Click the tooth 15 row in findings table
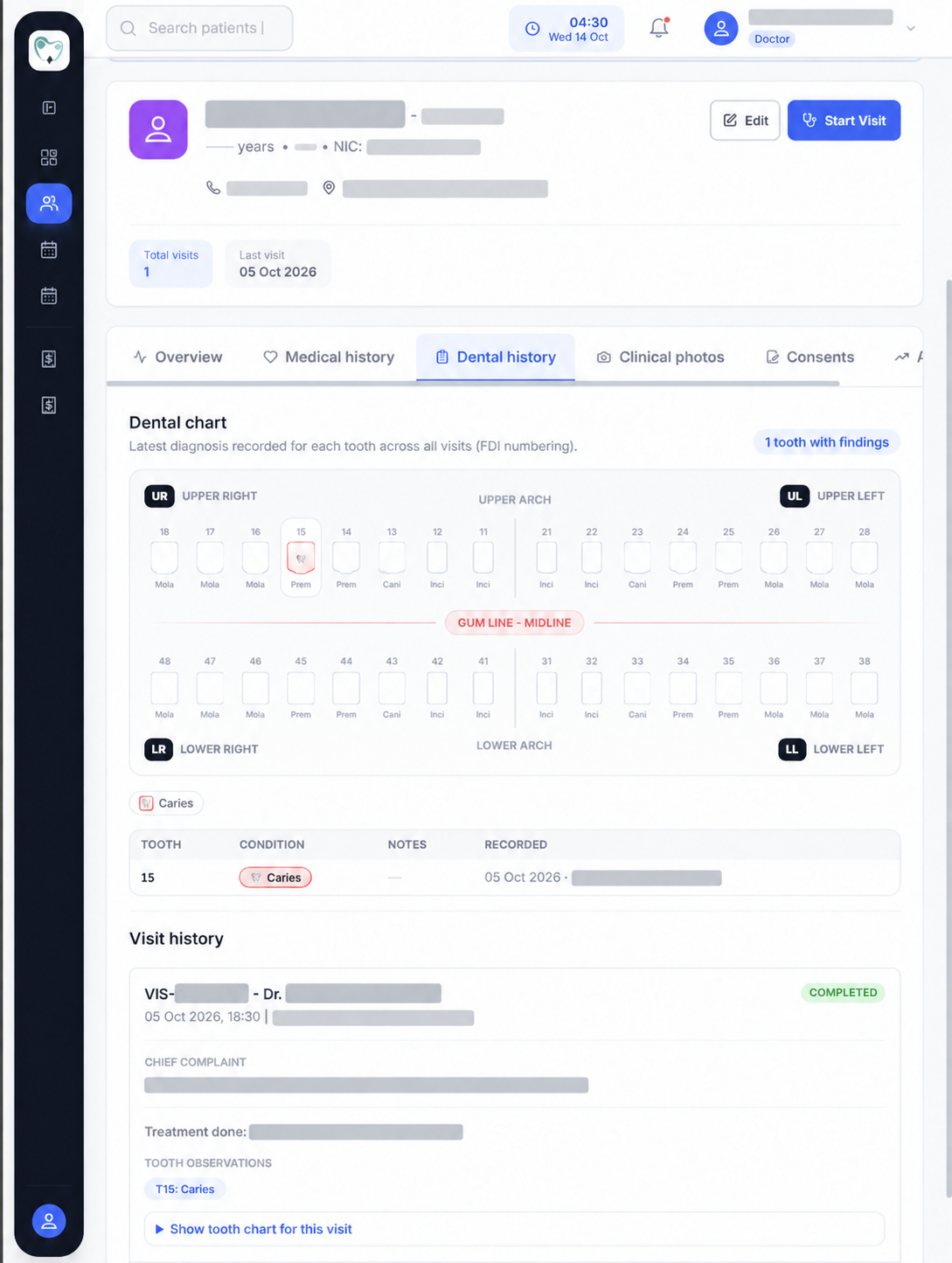Screen dimensions: 952x1263 pos(514,878)
